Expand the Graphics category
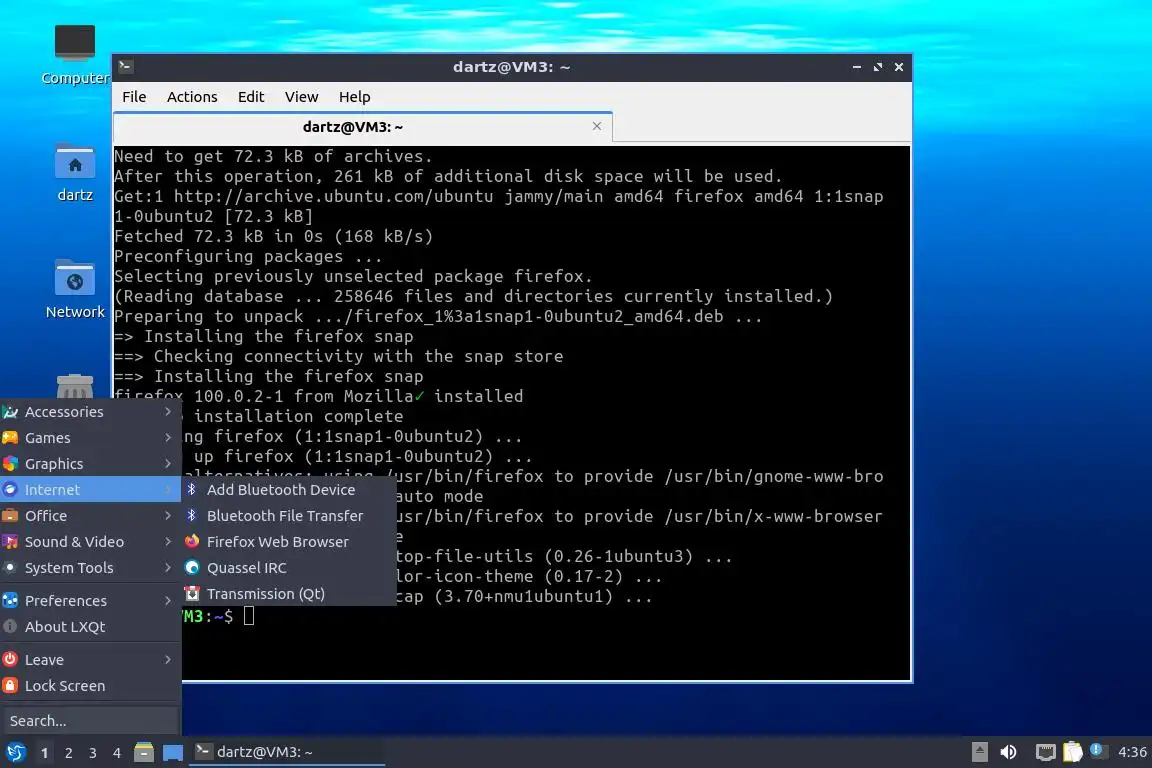Screen dimensions: 1152x768 point(90,464)
